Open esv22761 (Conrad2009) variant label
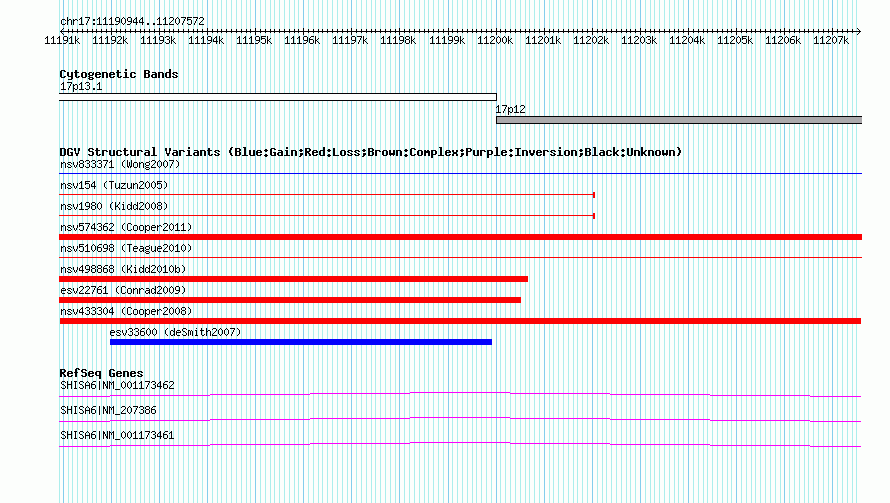890x503 pixels. 123,290
